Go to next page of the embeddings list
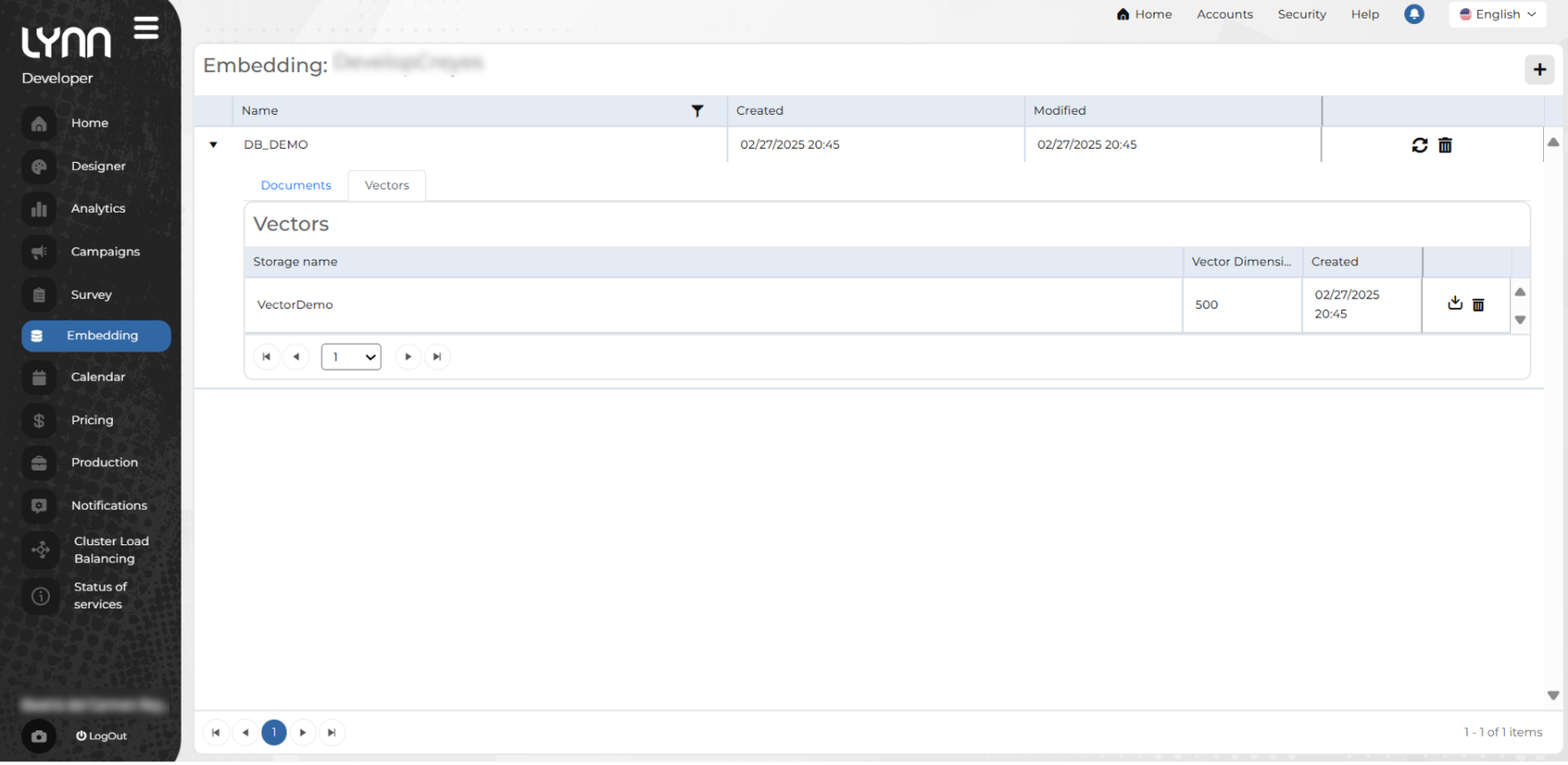The image size is (1568, 765). coord(303,733)
